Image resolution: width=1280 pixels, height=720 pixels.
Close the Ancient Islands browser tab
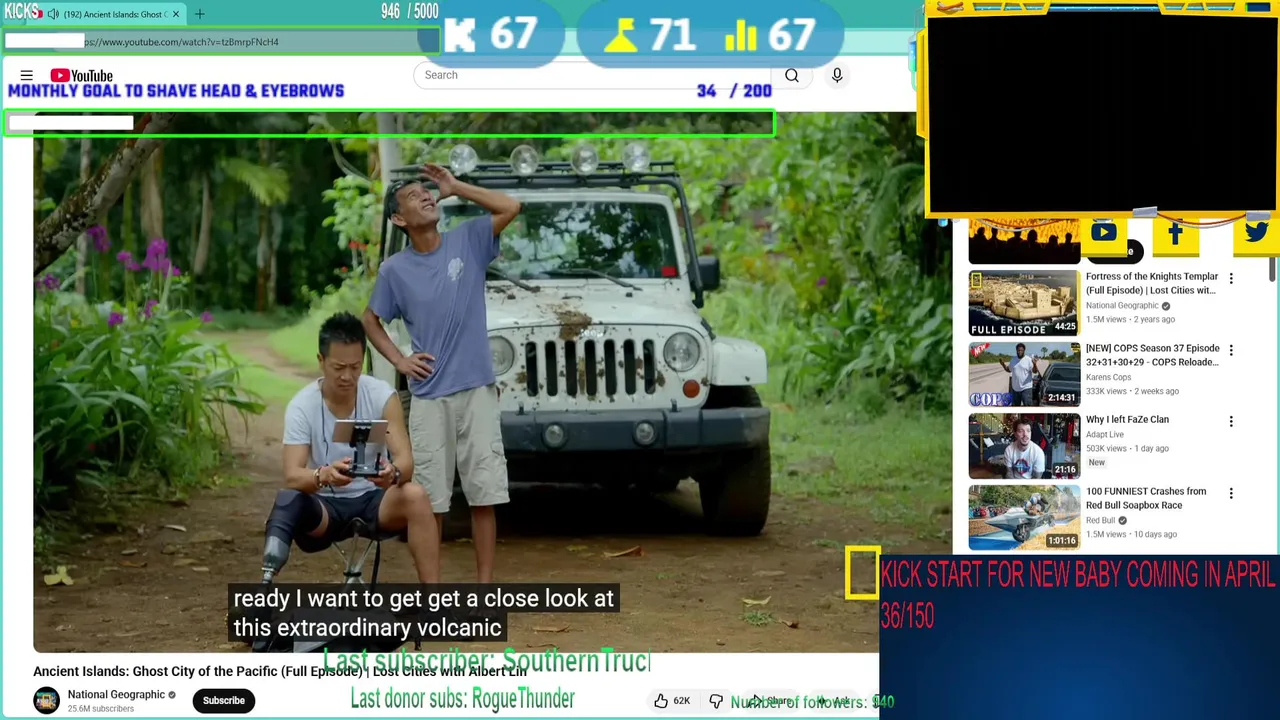(x=175, y=14)
